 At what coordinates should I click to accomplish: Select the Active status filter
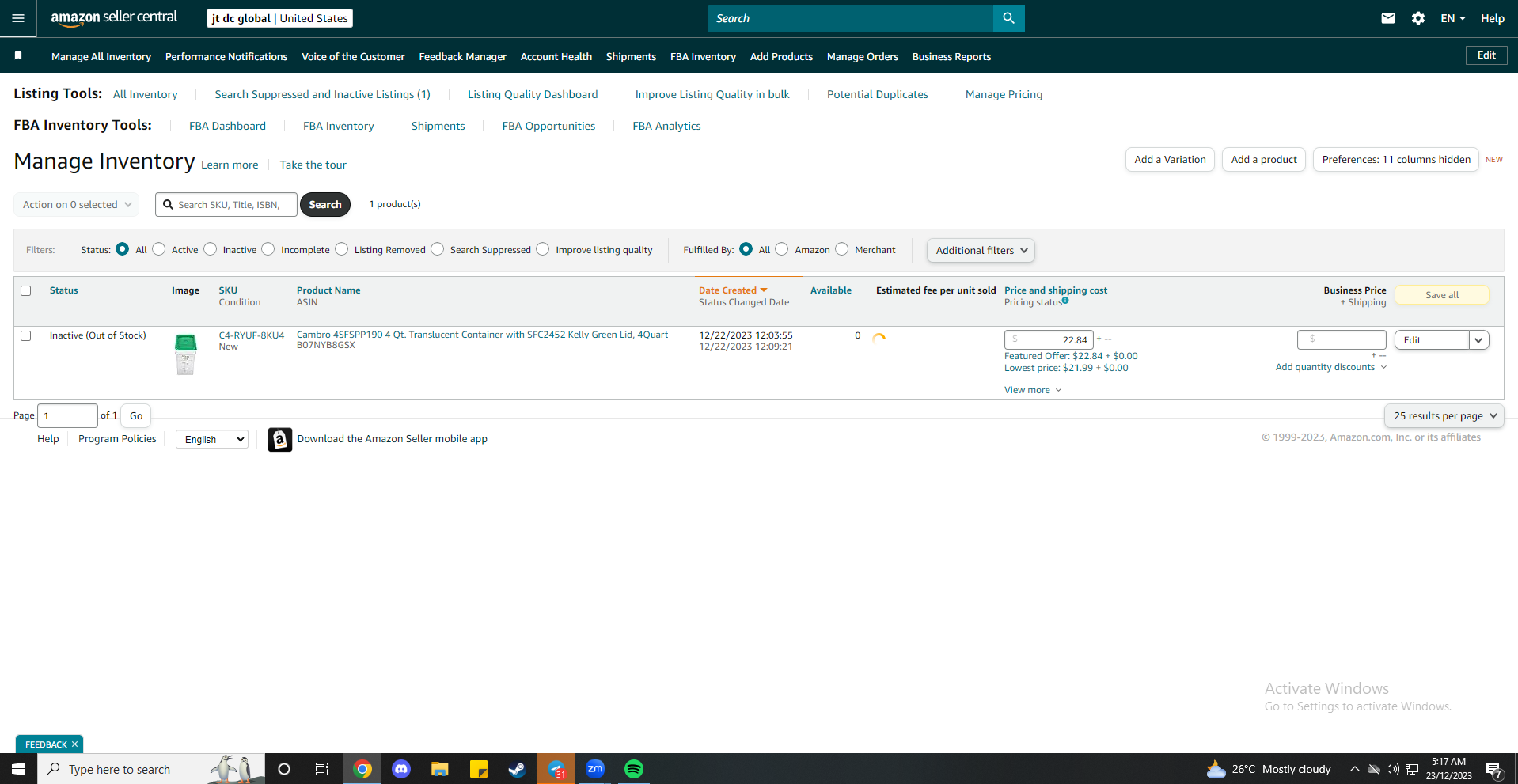(x=159, y=249)
